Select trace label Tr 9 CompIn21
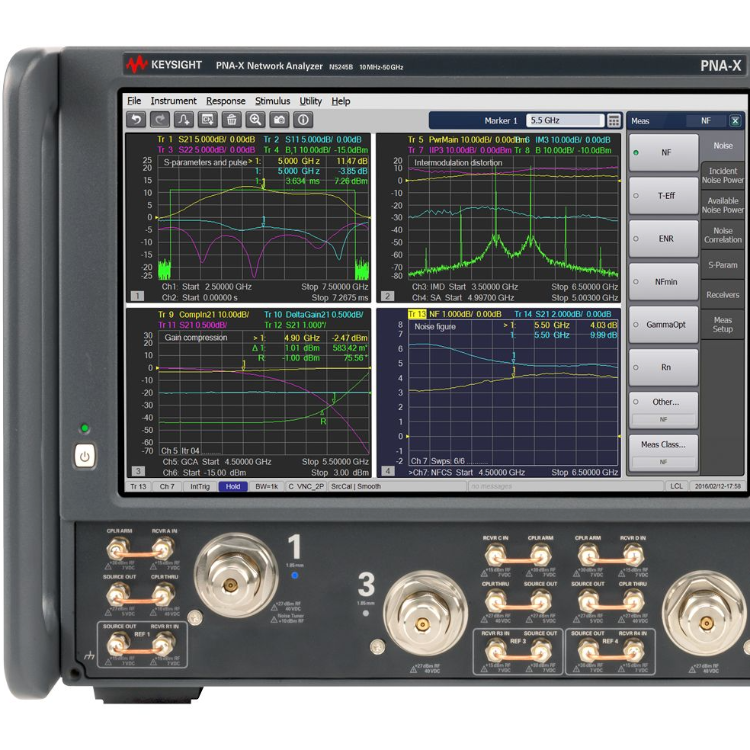Image resolution: width=750 pixels, height=750 pixels. click(x=204, y=315)
